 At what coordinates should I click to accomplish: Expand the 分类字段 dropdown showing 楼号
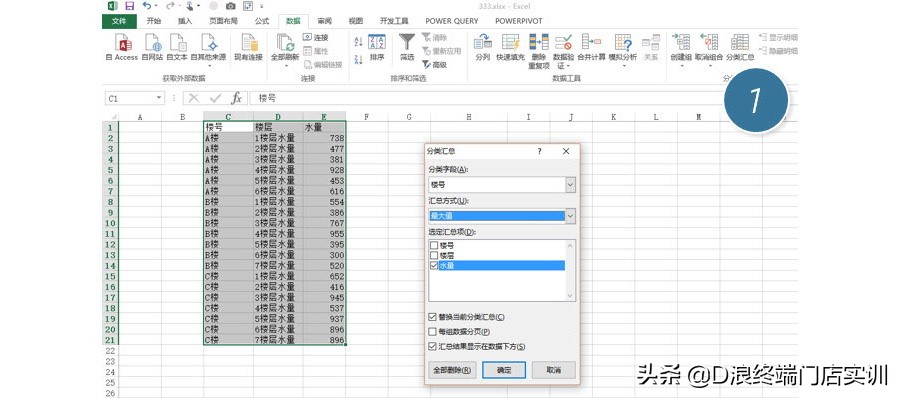570,185
